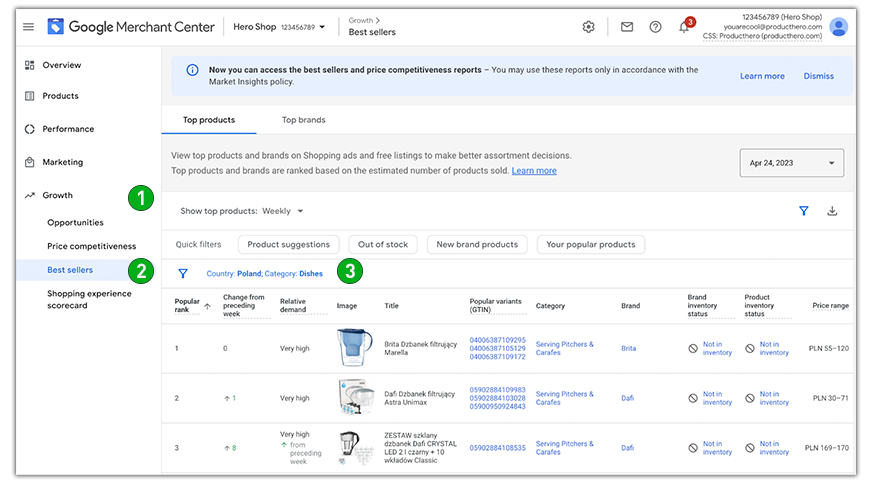Open the Hero Shop account dropdown
This screenshot has height=484, width=872.
(x=279, y=27)
